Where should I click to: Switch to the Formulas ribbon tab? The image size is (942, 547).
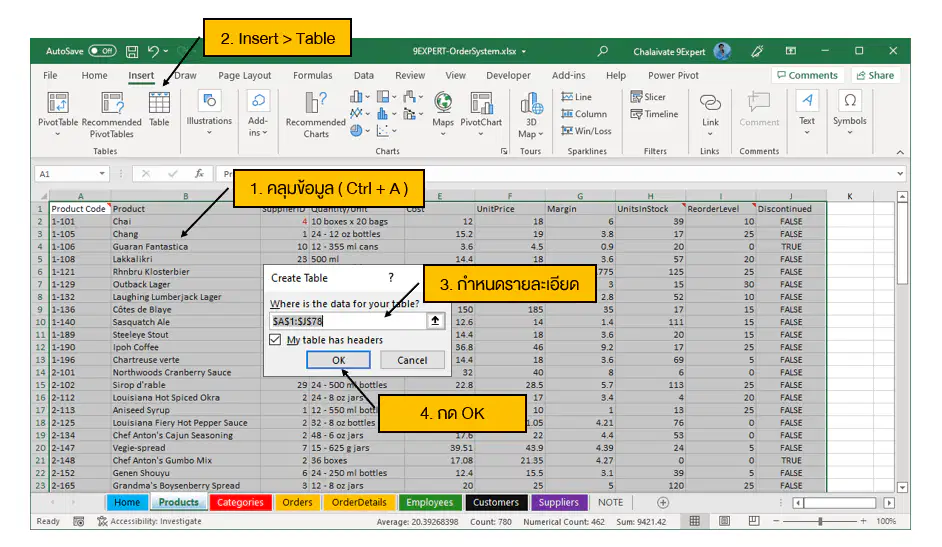pos(312,75)
